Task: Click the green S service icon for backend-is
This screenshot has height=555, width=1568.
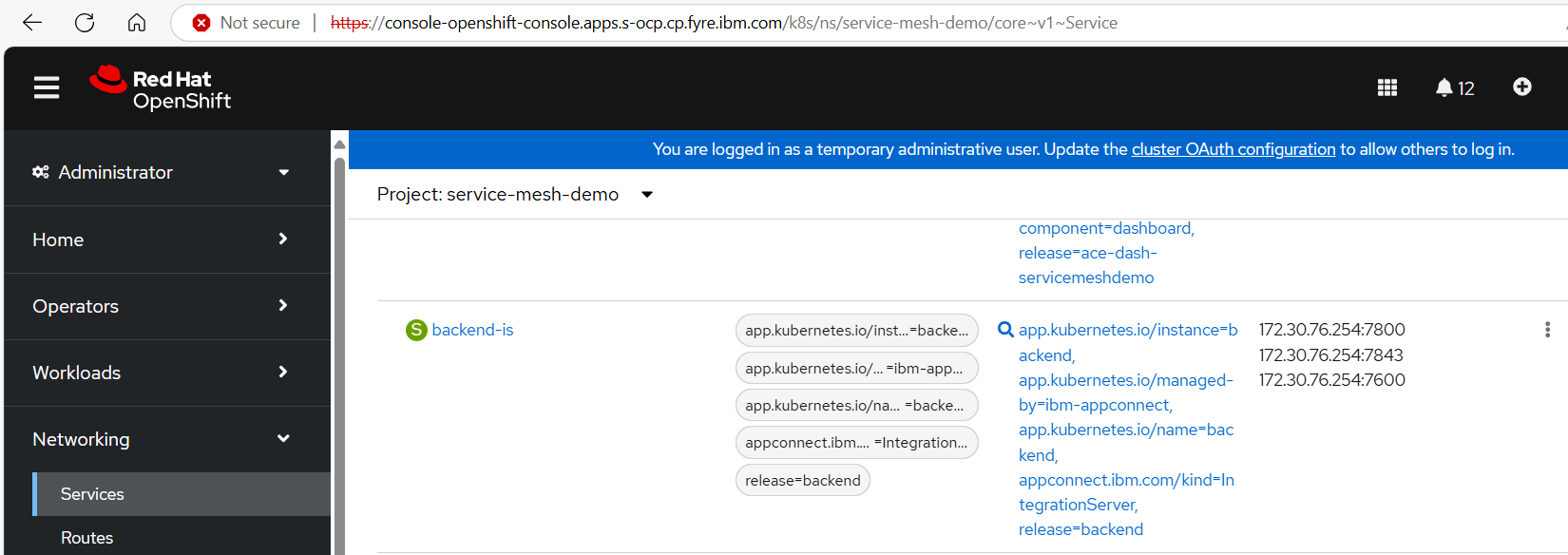Action: (x=416, y=330)
